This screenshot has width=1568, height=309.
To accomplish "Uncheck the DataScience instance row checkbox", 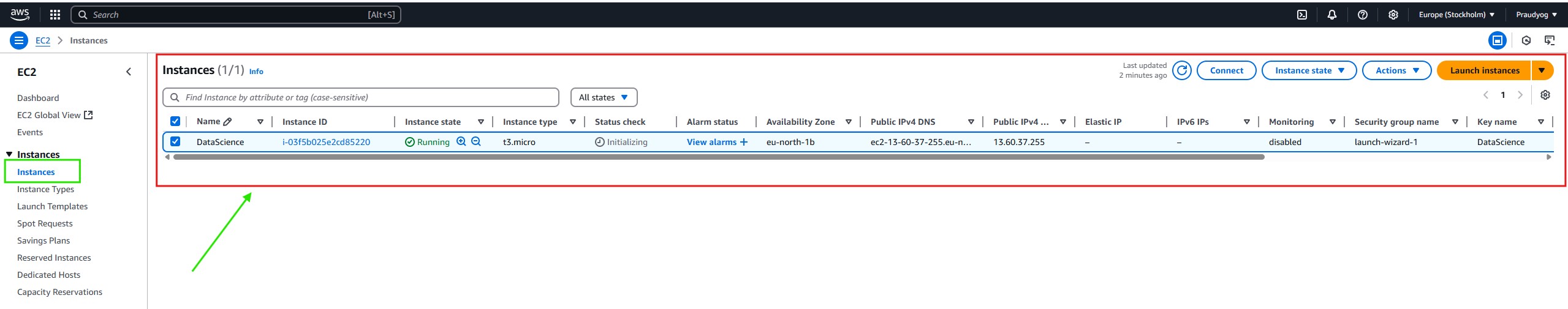I will click(175, 141).
